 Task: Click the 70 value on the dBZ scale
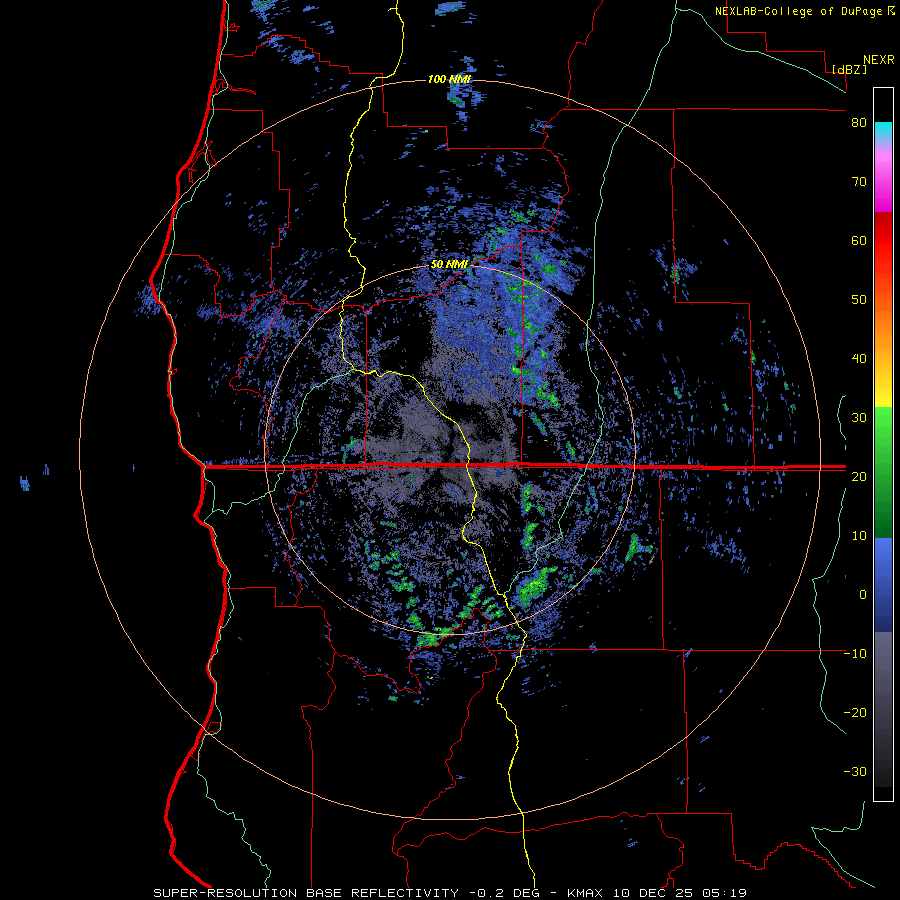(x=859, y=182)
